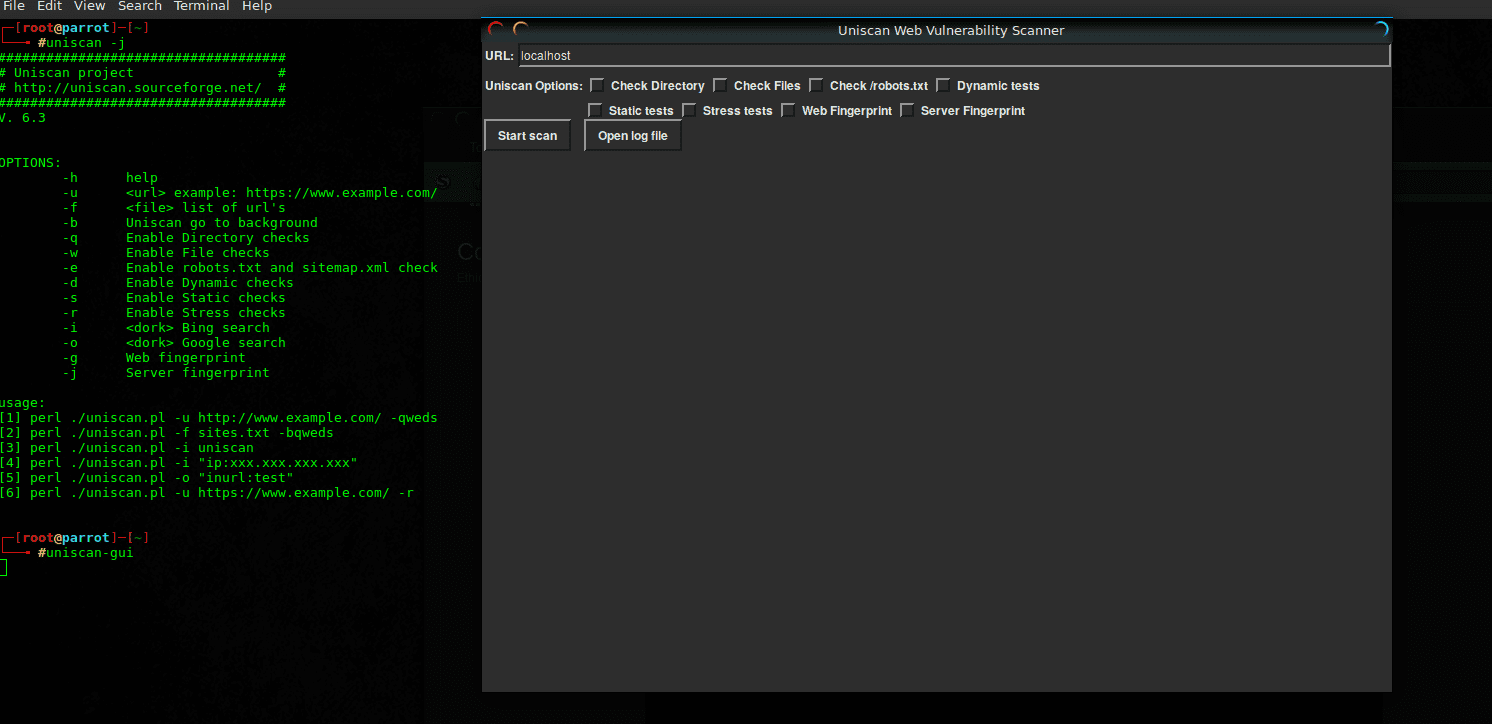Select the Static tests checkbox
The height and width of the screenshot is (724, 1492).
pos(596,110)
